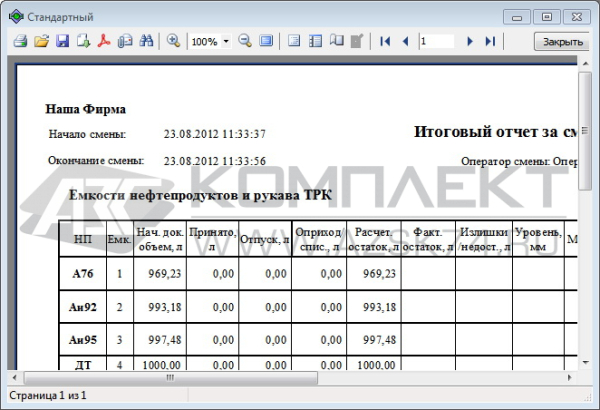Click the Edit page icon
600x410 pixels.
click(357, 41)
